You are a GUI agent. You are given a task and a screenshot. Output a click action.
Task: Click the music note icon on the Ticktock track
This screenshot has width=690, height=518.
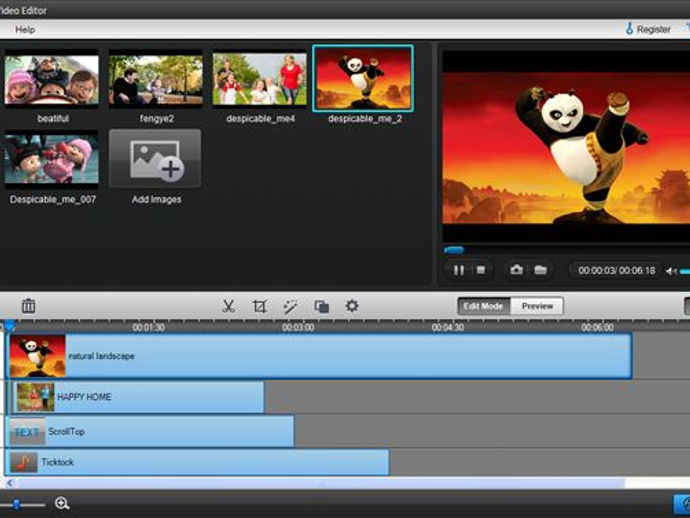coord(24,462)
